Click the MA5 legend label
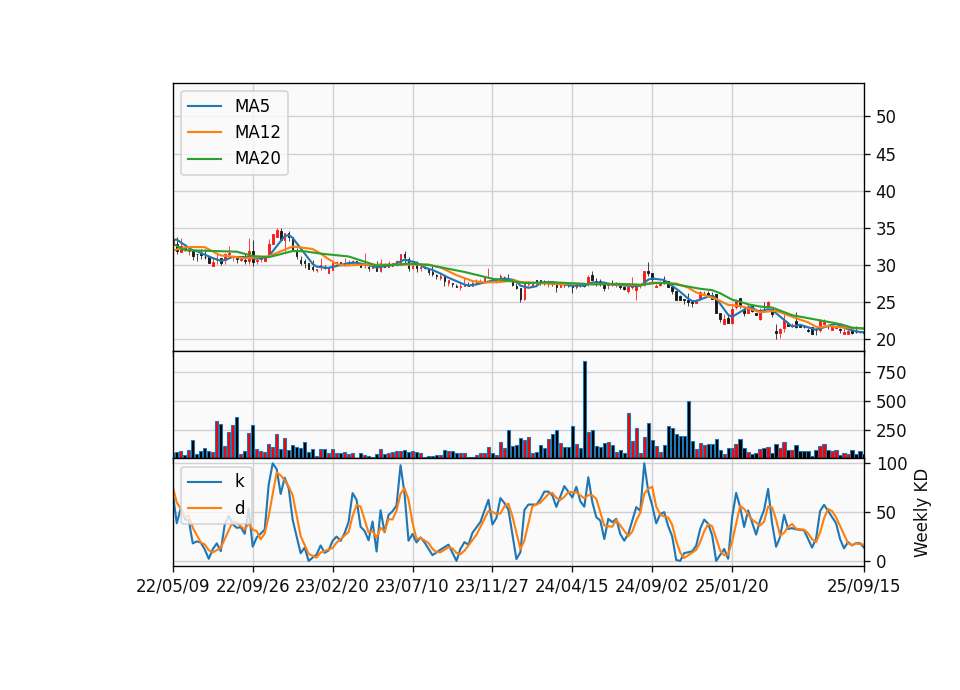Image resolution: width=960 pixels, height=690 pixels. (x=252, y=106)
